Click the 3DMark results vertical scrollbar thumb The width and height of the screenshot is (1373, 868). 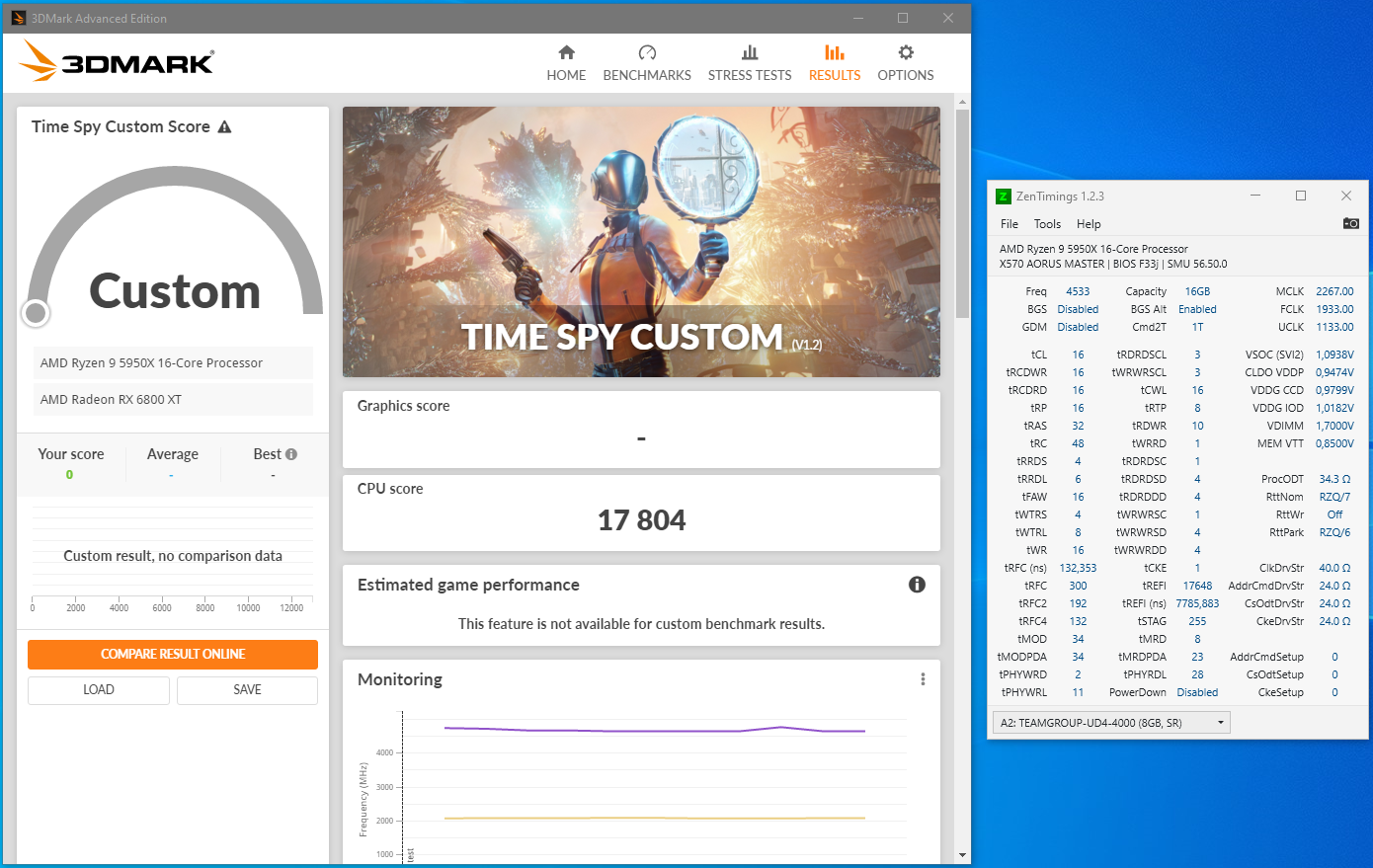point(963,212)
